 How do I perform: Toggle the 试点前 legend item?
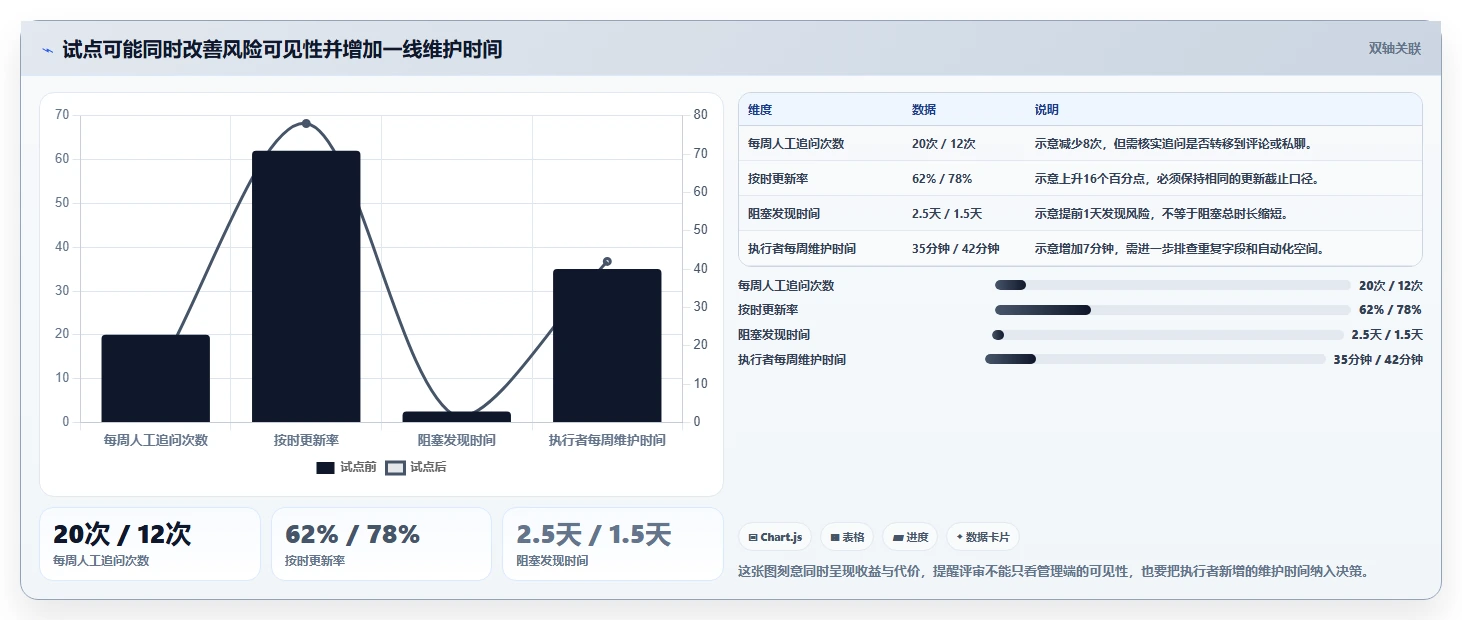pos(346,467)
